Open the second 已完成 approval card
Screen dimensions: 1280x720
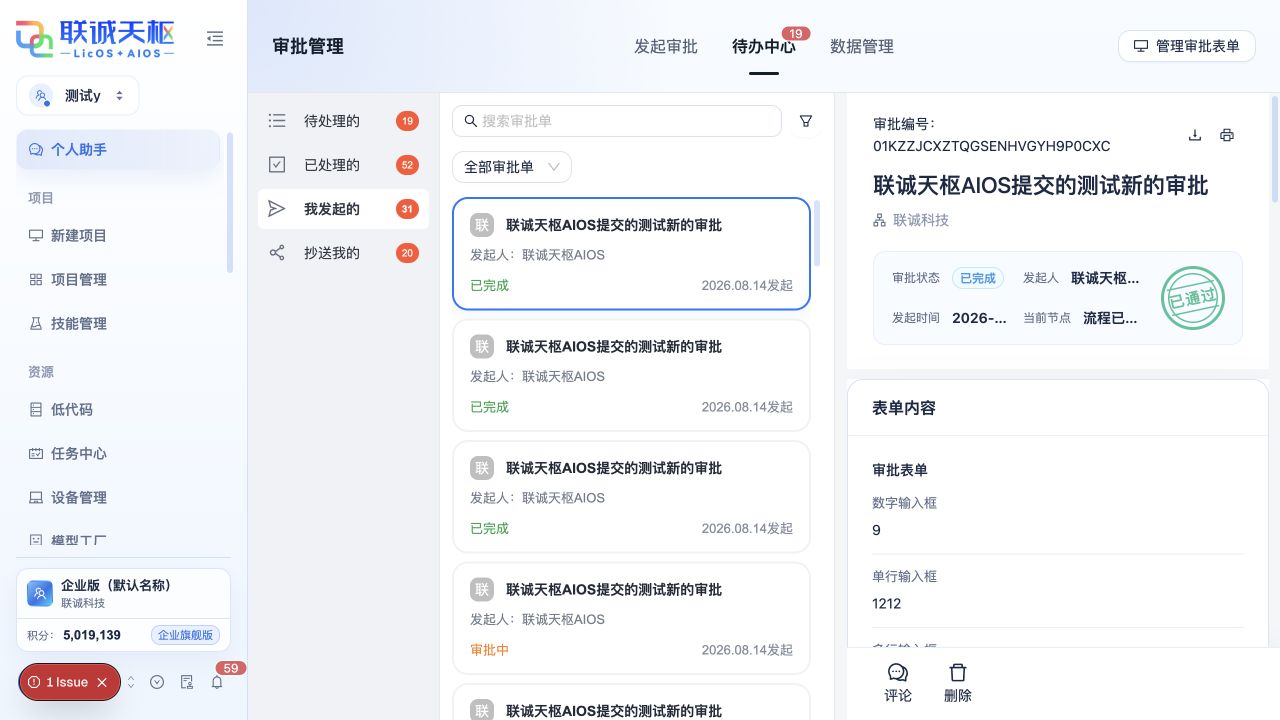[631, 376]
